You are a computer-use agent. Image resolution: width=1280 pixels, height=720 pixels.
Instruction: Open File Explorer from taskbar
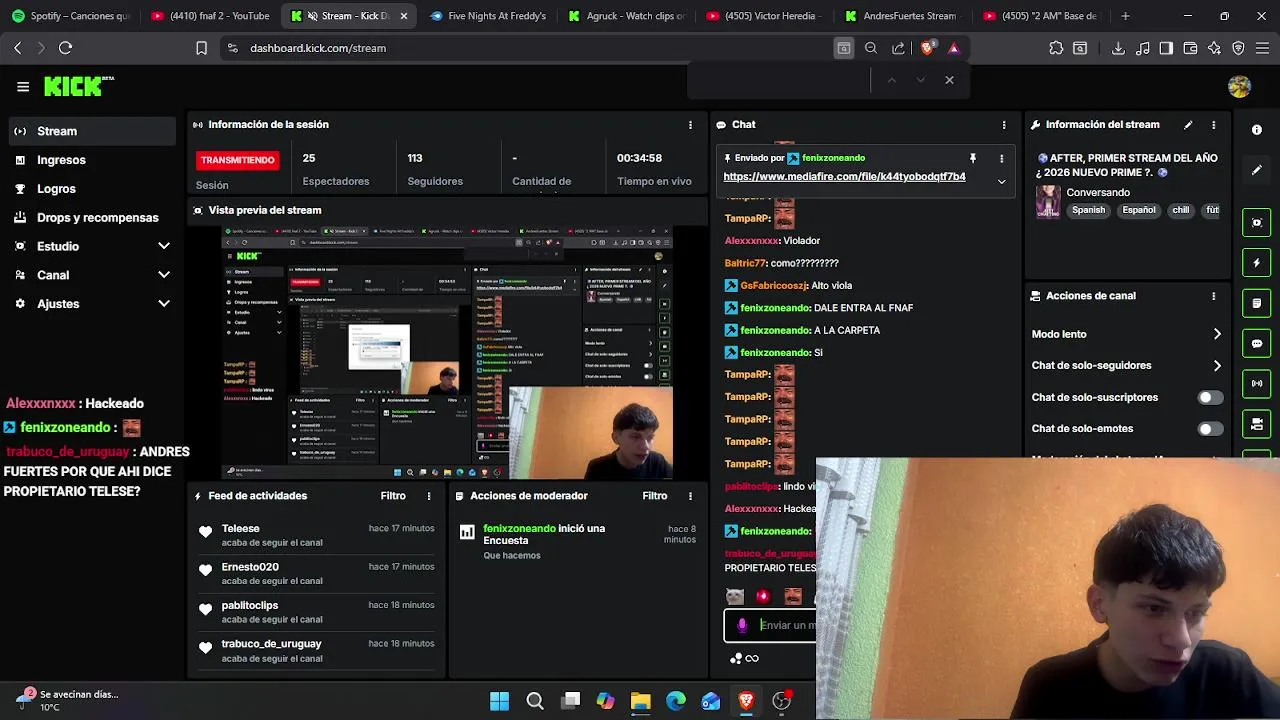tap(640, 701)
